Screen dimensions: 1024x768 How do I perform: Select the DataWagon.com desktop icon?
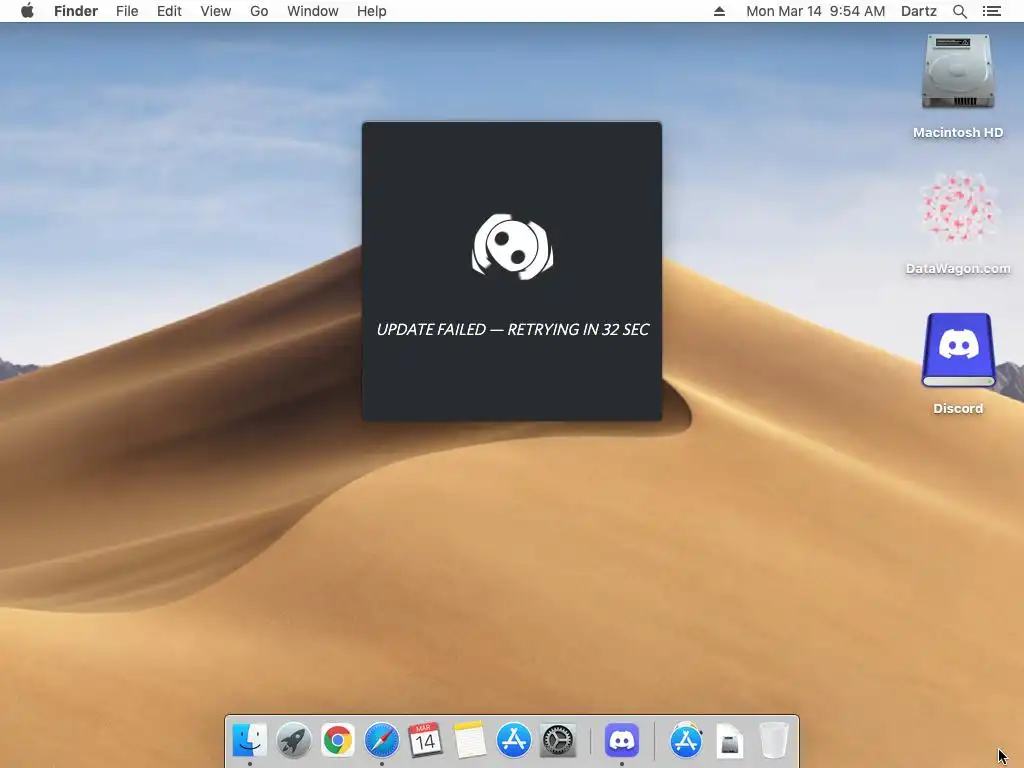pos(958,208)
